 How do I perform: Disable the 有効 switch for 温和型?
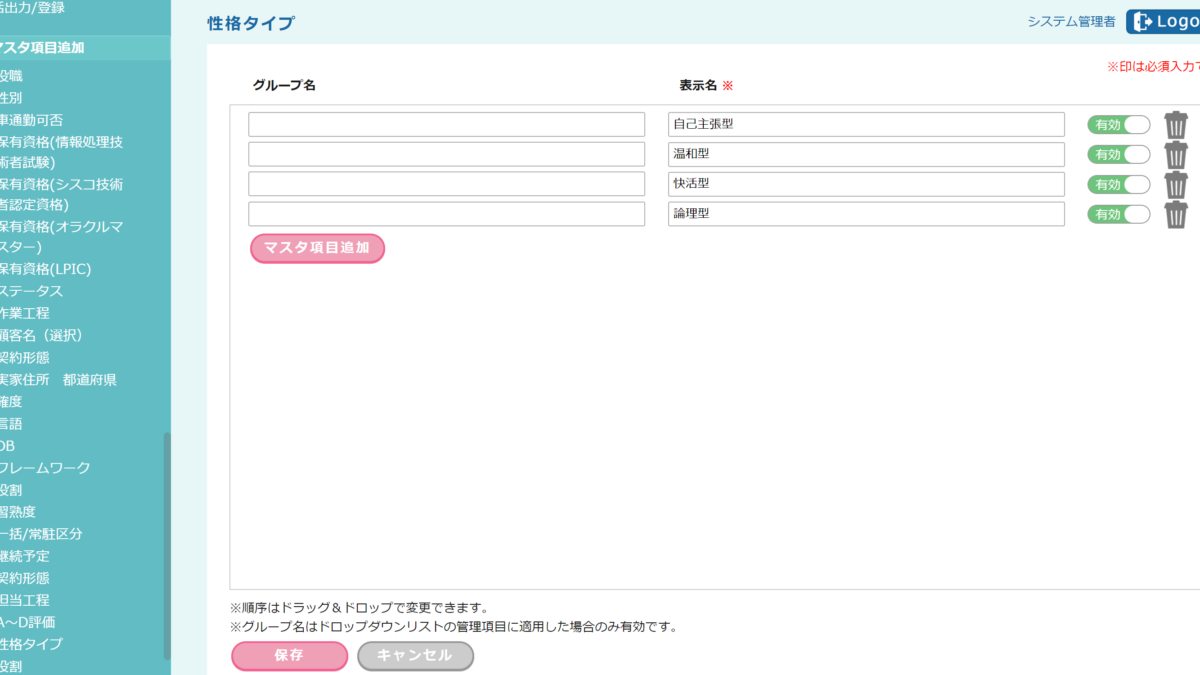tap(1119, 155)
